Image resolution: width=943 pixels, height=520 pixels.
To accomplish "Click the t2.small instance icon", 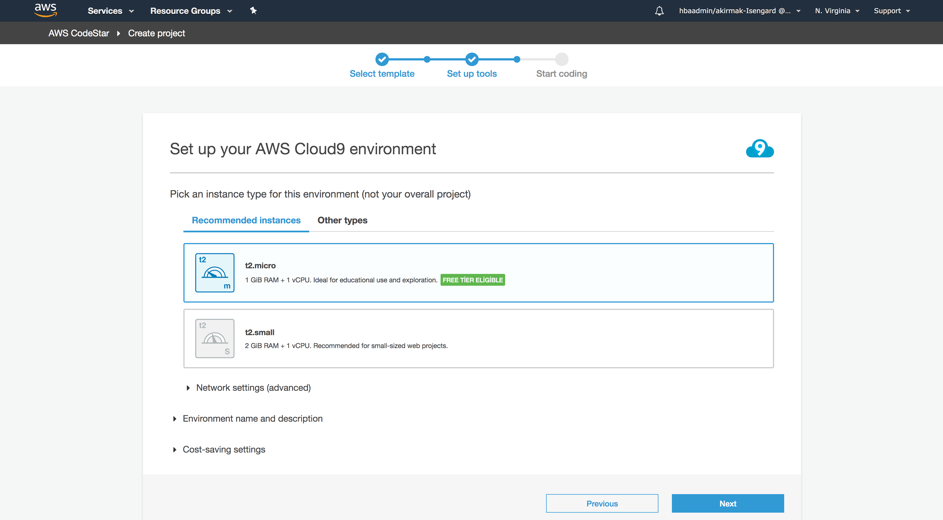I will (215, 338).
